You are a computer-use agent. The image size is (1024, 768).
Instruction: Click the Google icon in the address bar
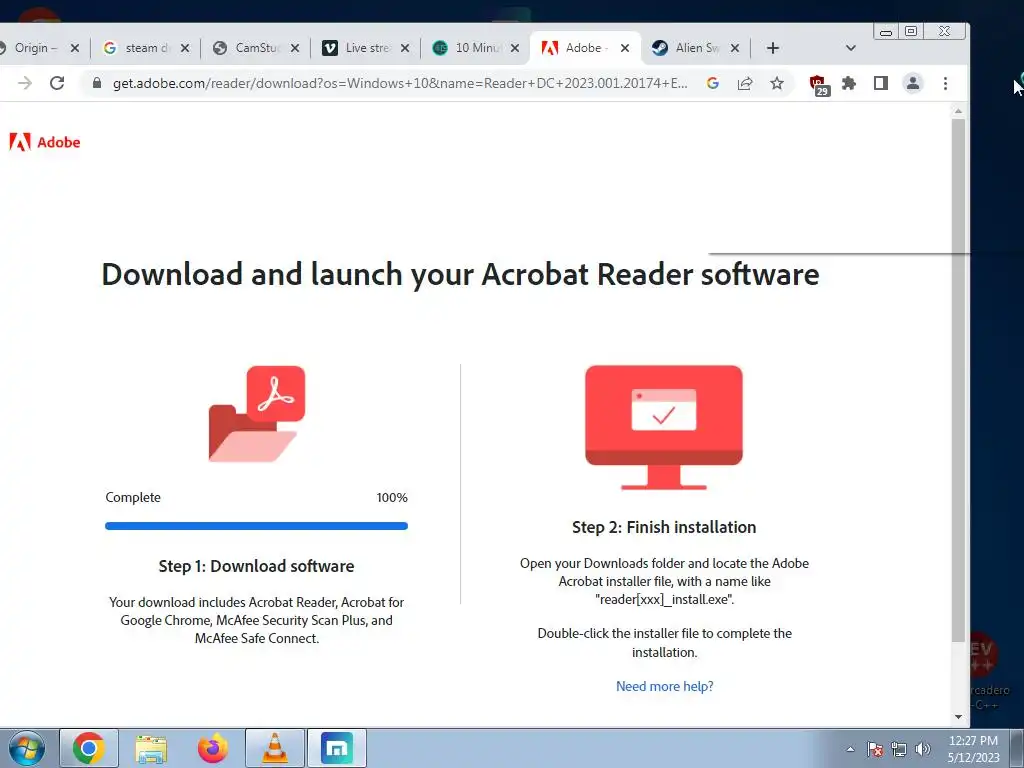[x=712, y=83]
